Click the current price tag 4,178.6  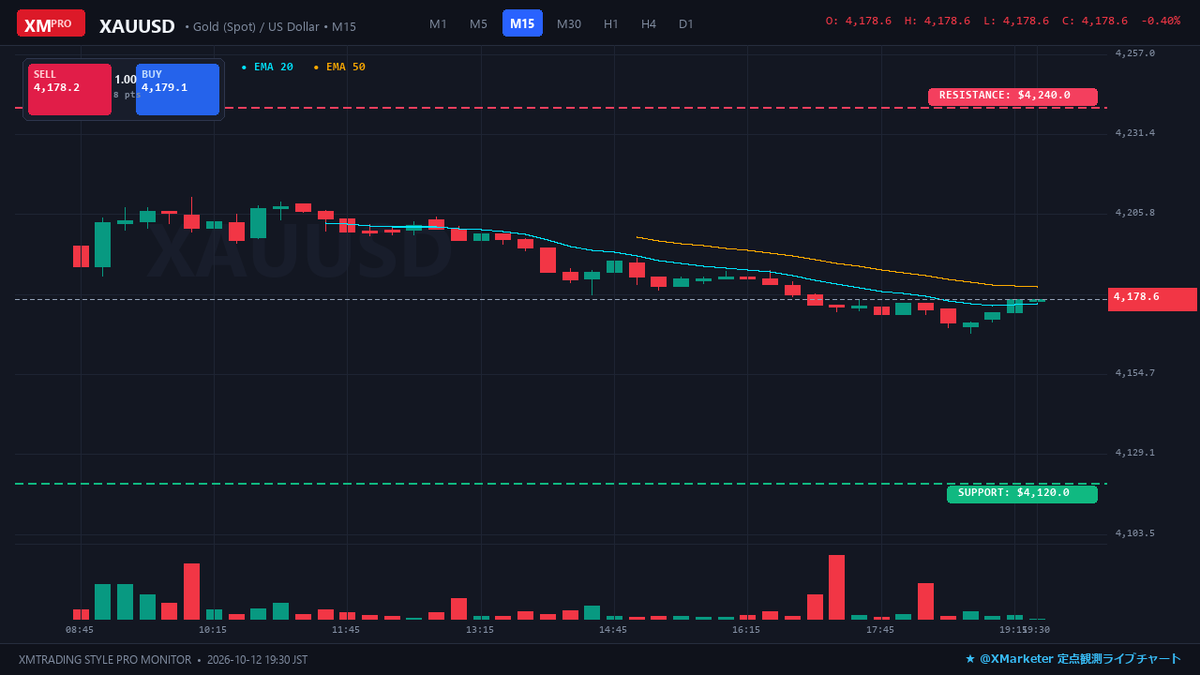click(x=1152, y=298)
